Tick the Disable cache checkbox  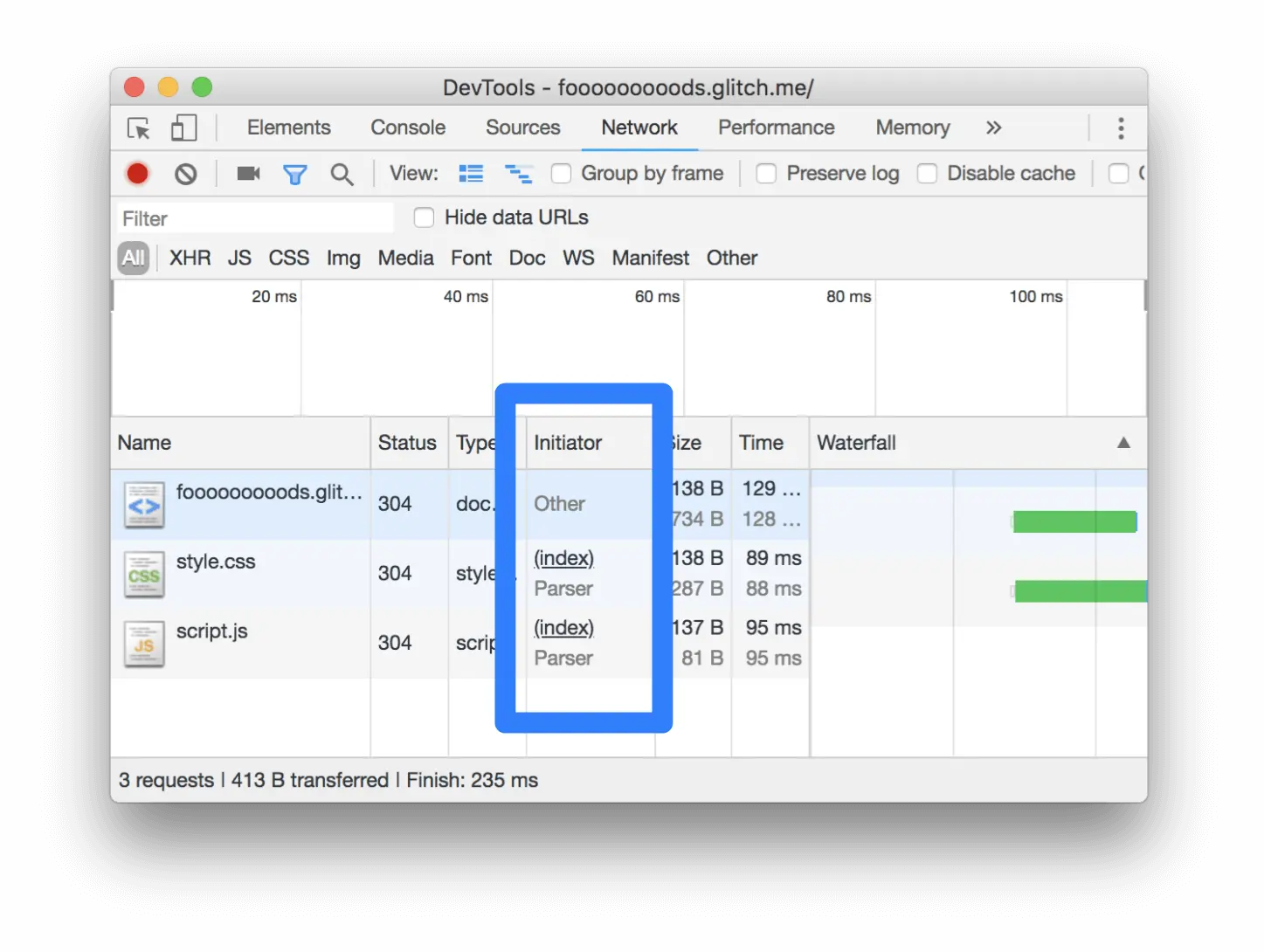928,174
